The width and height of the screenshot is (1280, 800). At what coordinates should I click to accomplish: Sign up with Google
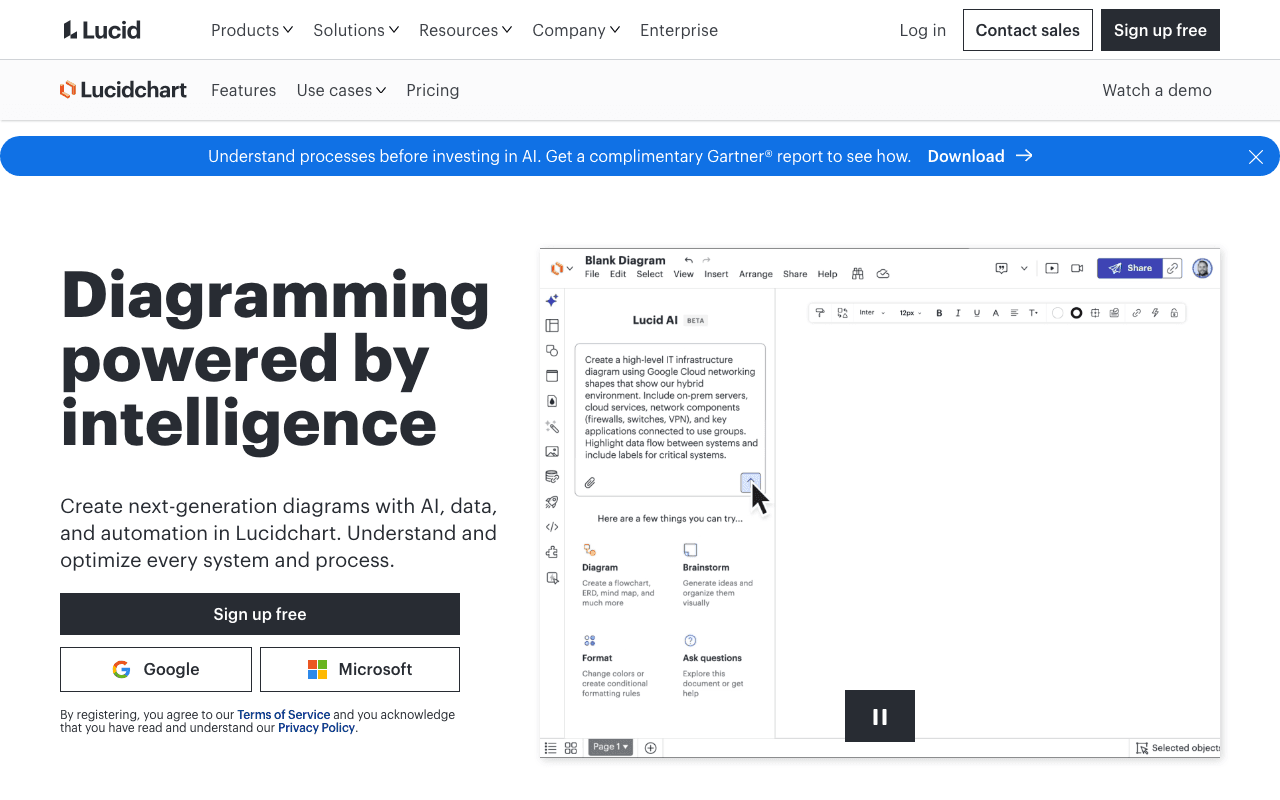pyautogui.click(x=156, y=669)
